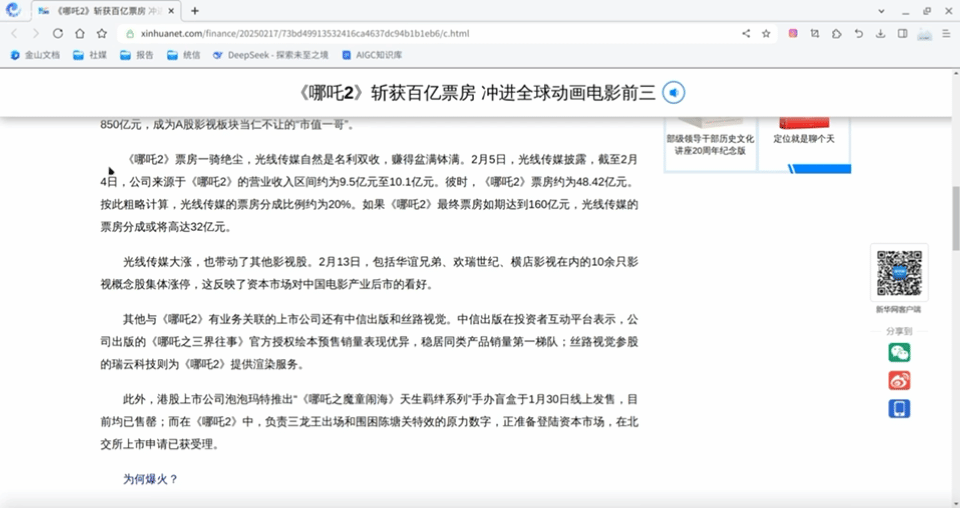The image size is (960, 508).
Task: Expand the tab list dropdown chevron
Action: click(x=881, y=10)
